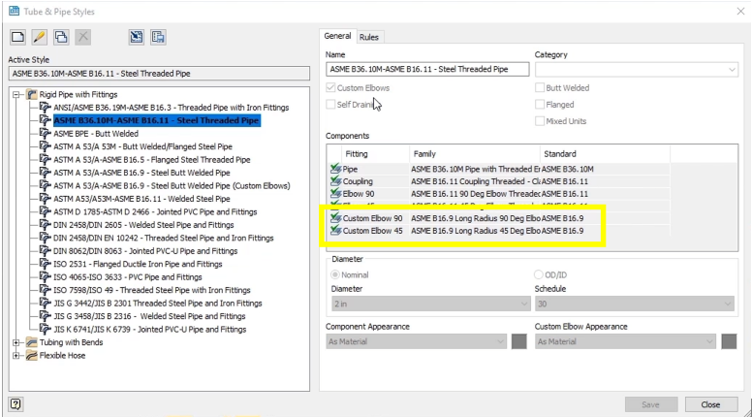Select the Nominal diameter radio button
754x417 pixels.
[335, 275]
